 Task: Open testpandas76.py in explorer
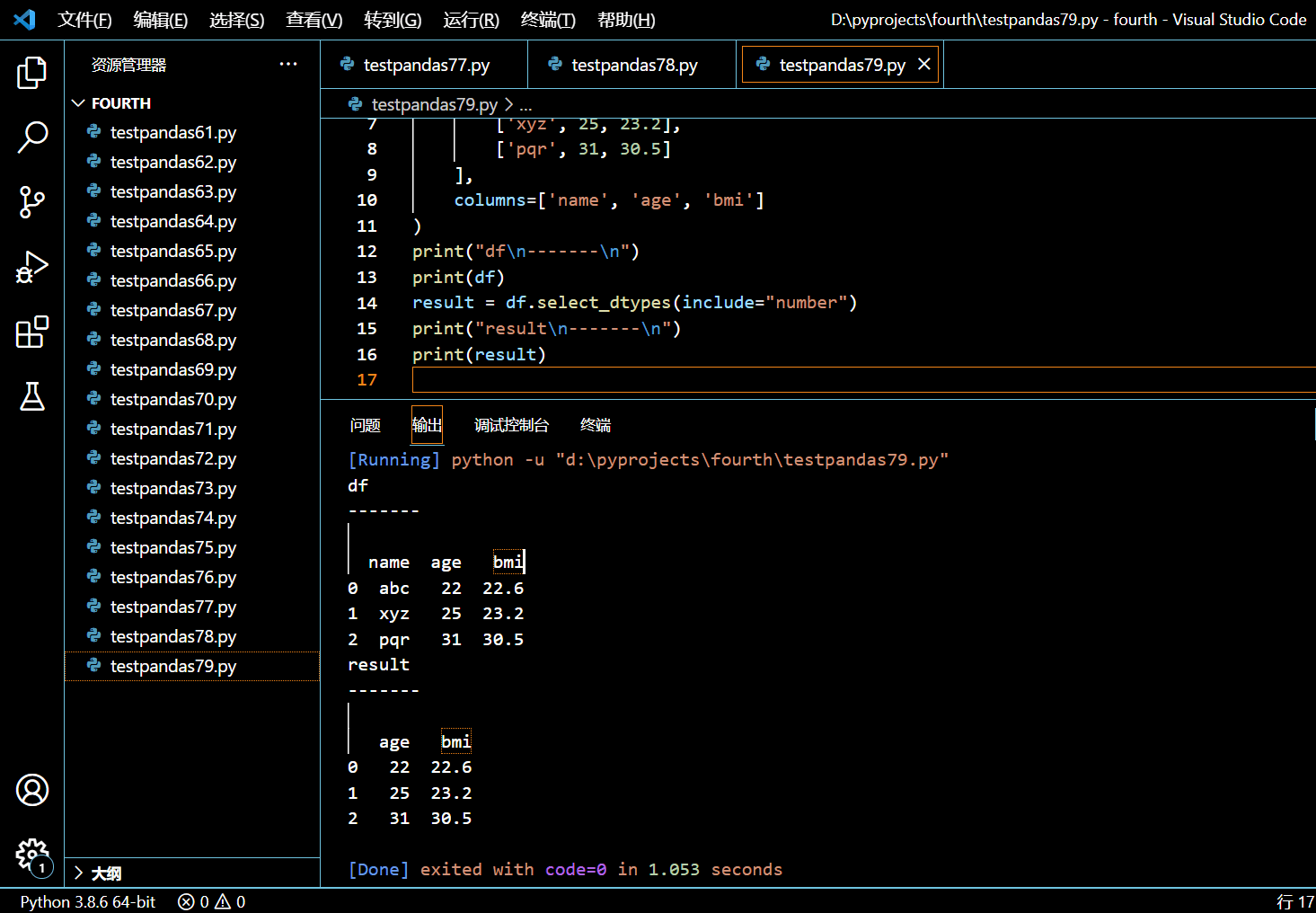pos(192,577)
